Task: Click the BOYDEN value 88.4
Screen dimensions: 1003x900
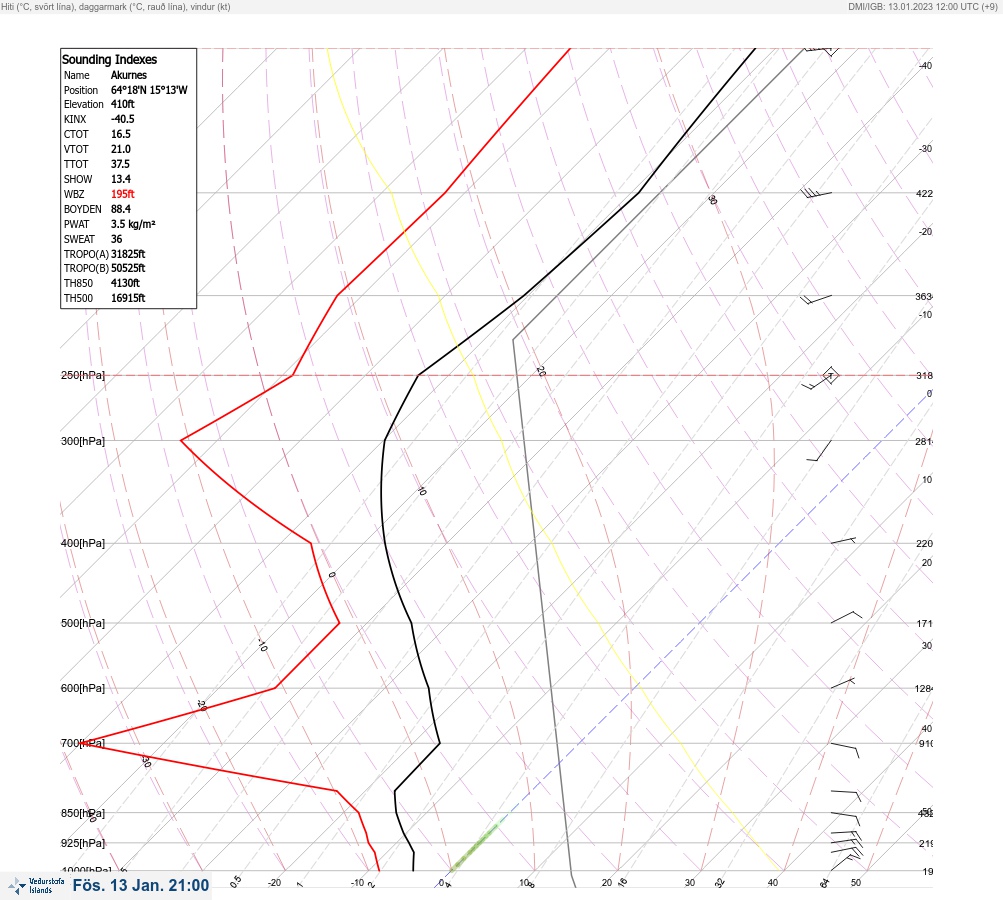Action: (x=120, y=209)
